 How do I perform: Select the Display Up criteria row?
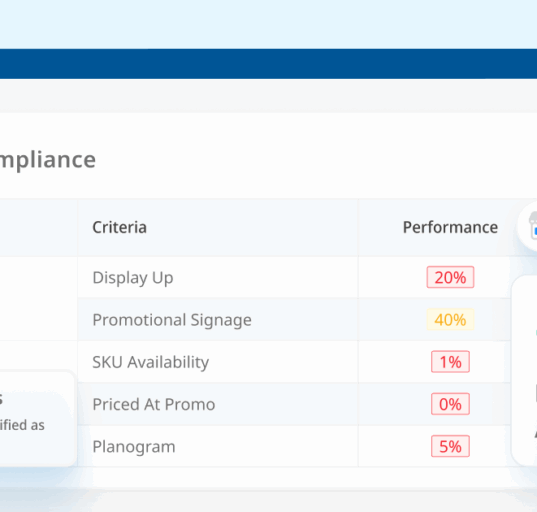(x=294, y=277)
